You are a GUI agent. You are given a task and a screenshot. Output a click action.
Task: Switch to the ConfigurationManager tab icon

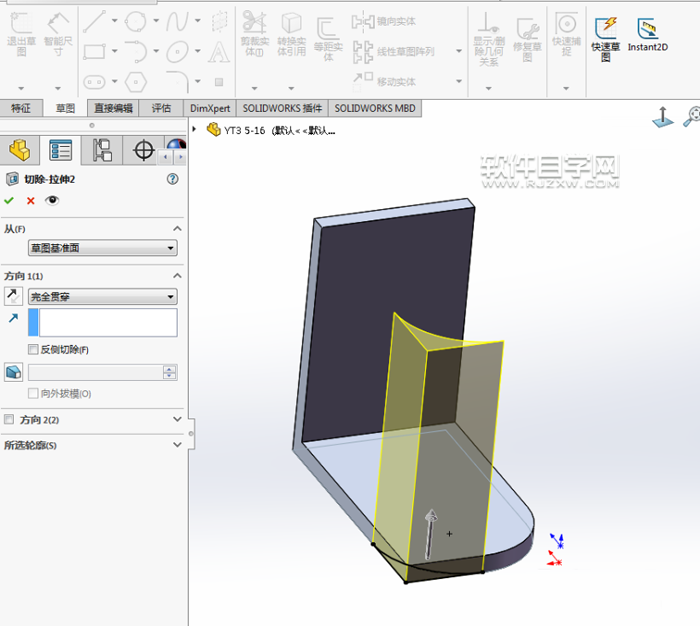coord(102,151)
